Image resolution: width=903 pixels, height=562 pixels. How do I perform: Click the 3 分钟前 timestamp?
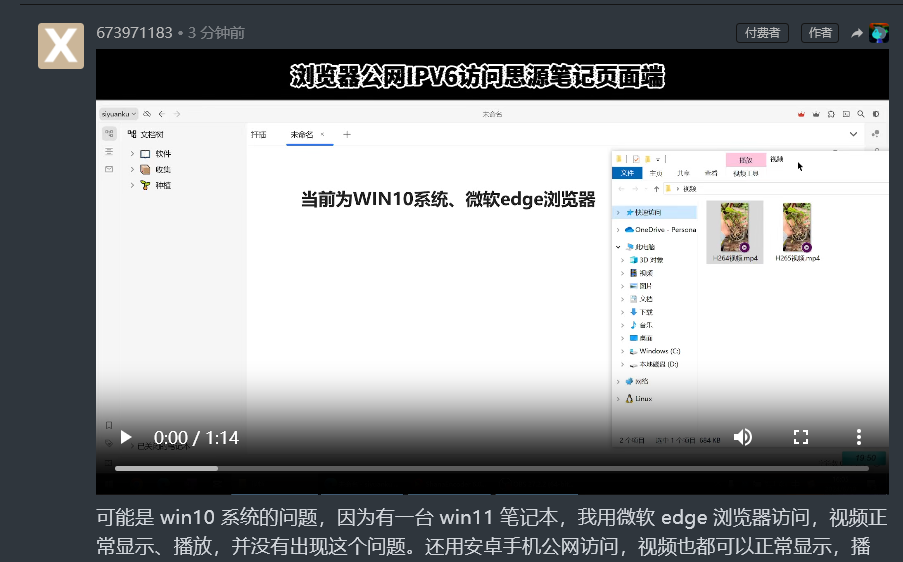[216, 33]
